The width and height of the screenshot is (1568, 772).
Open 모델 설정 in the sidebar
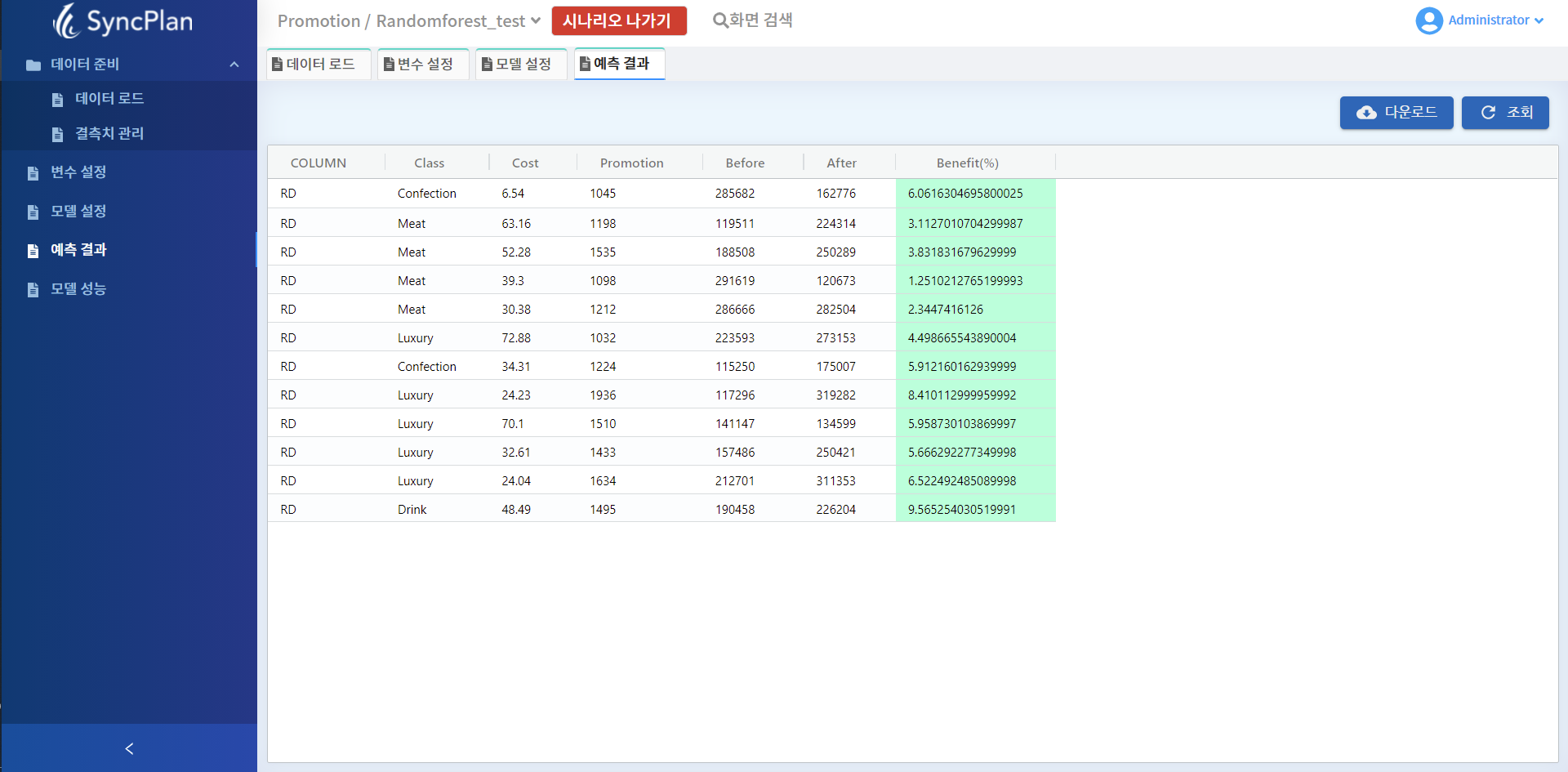pos(78,212)
